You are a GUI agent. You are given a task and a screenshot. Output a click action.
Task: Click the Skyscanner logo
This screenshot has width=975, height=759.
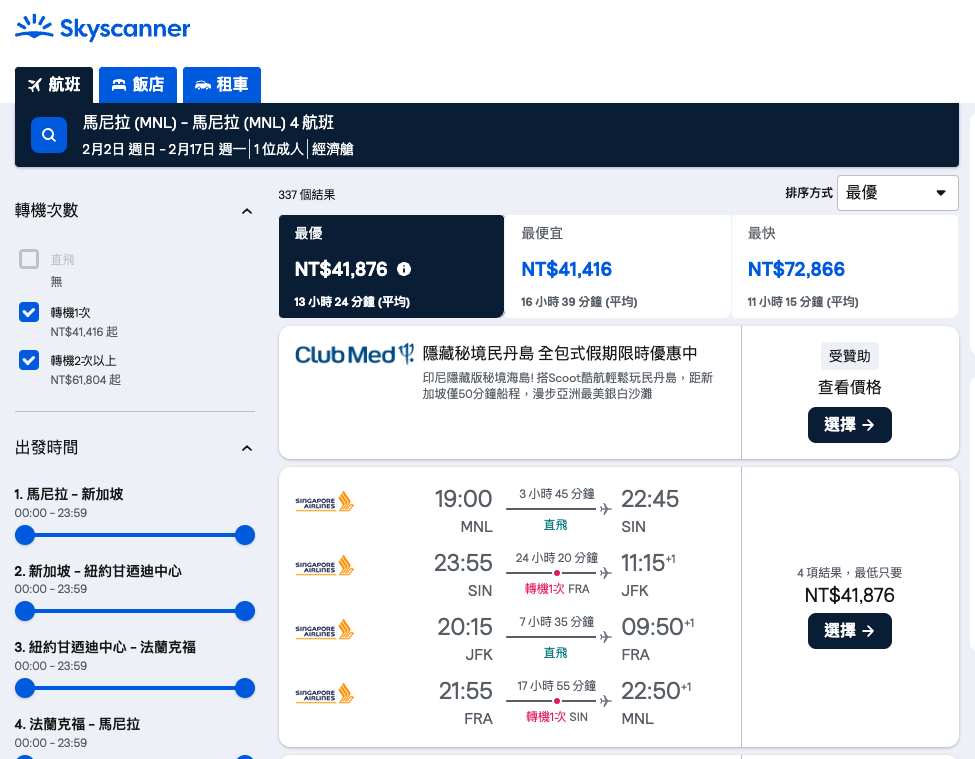(103, 27)
